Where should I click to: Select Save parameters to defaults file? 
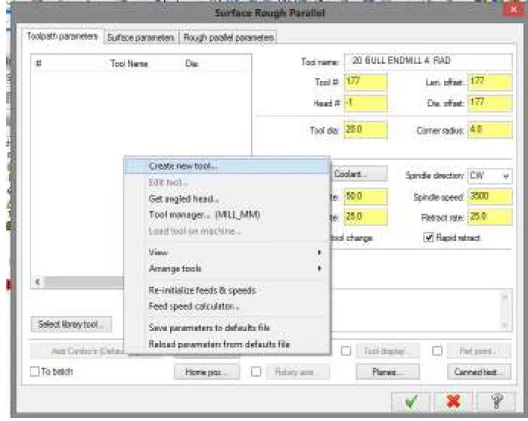[226, 328]
